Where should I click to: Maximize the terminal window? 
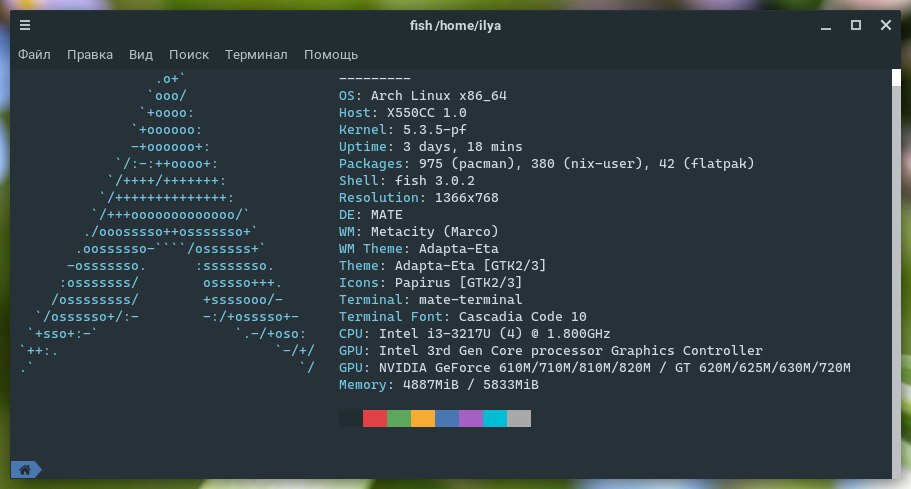pyautogui.click(x=856, y=25)
